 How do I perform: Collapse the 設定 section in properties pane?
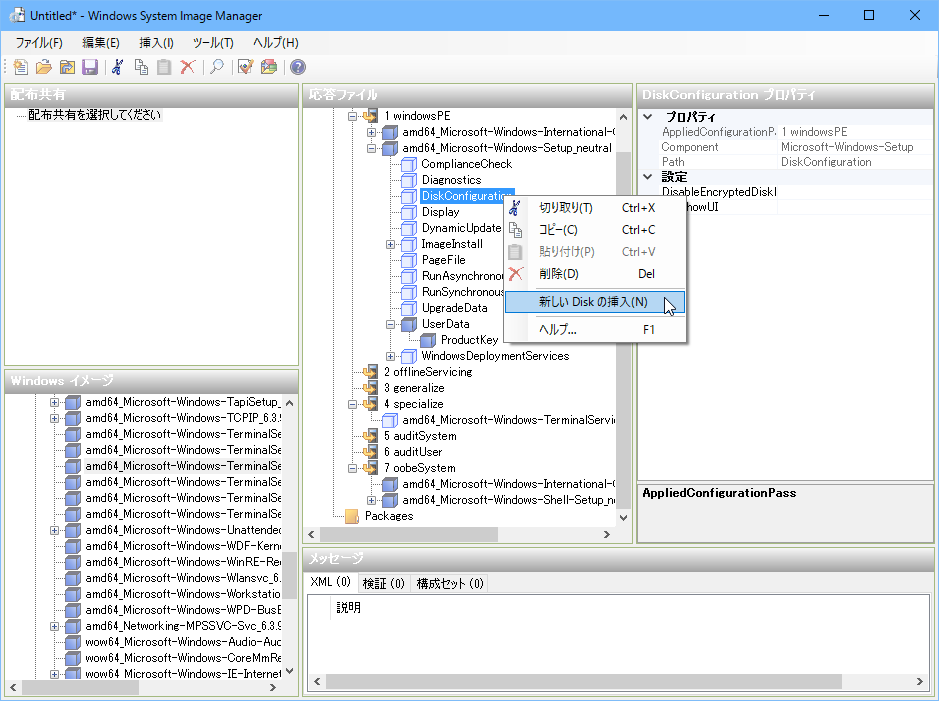click(647, 177)
